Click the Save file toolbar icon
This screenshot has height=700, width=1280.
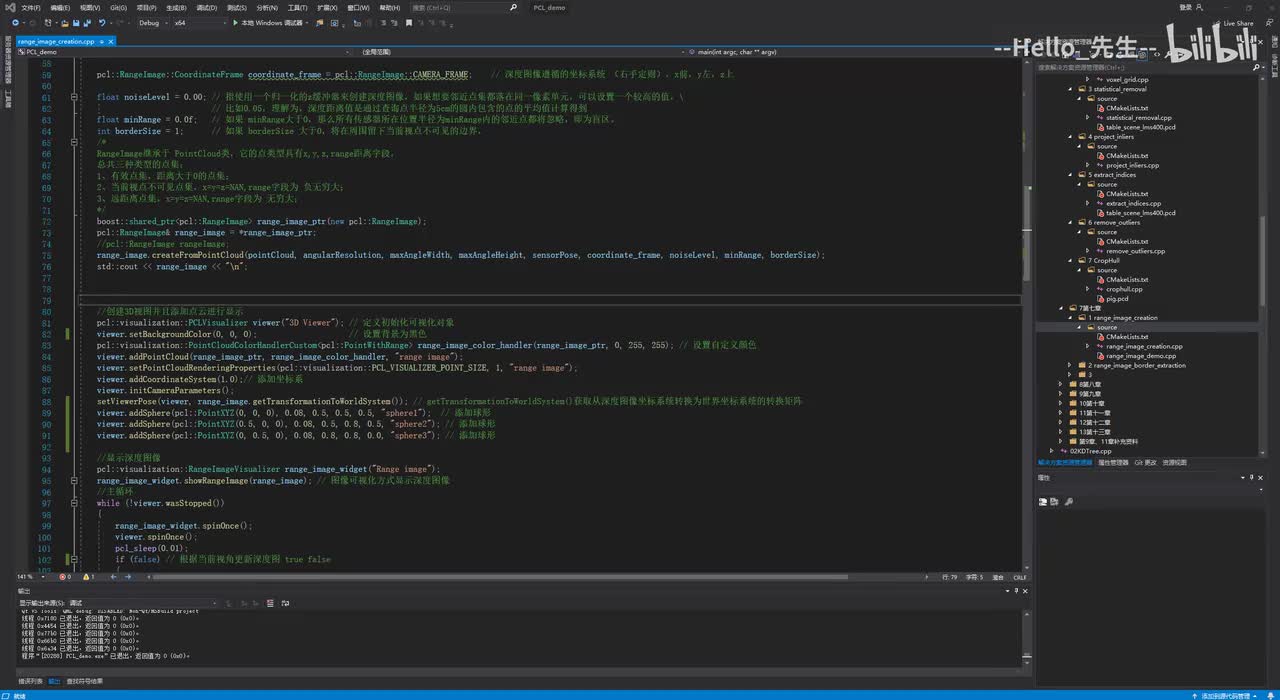[76, 22]
